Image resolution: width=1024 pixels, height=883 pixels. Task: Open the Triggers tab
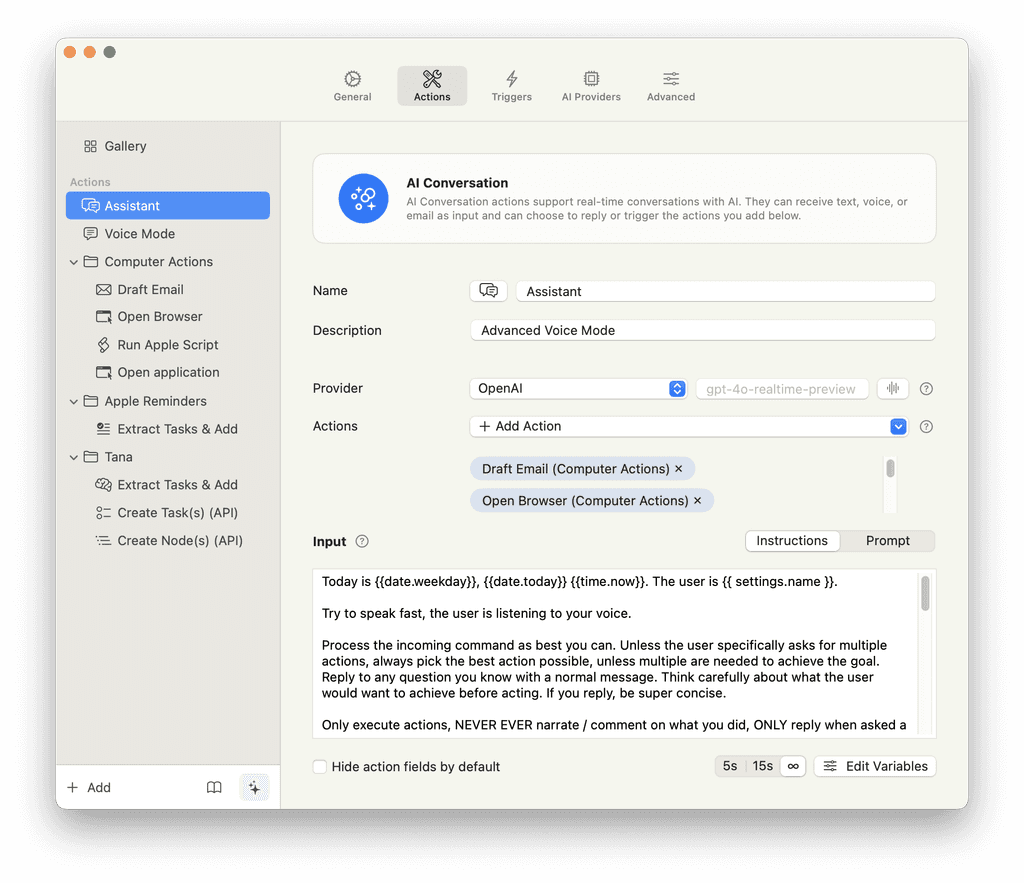click(x=511, y=85)
